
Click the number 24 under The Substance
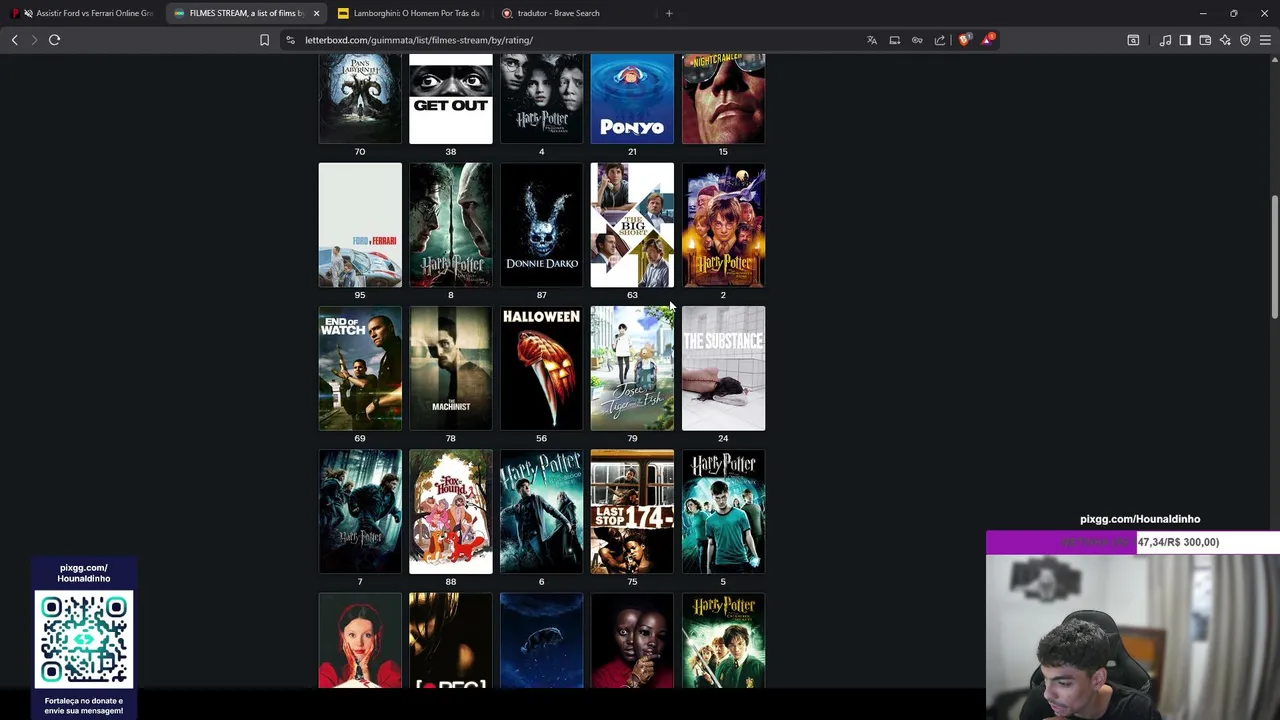(x=723, y=438)
